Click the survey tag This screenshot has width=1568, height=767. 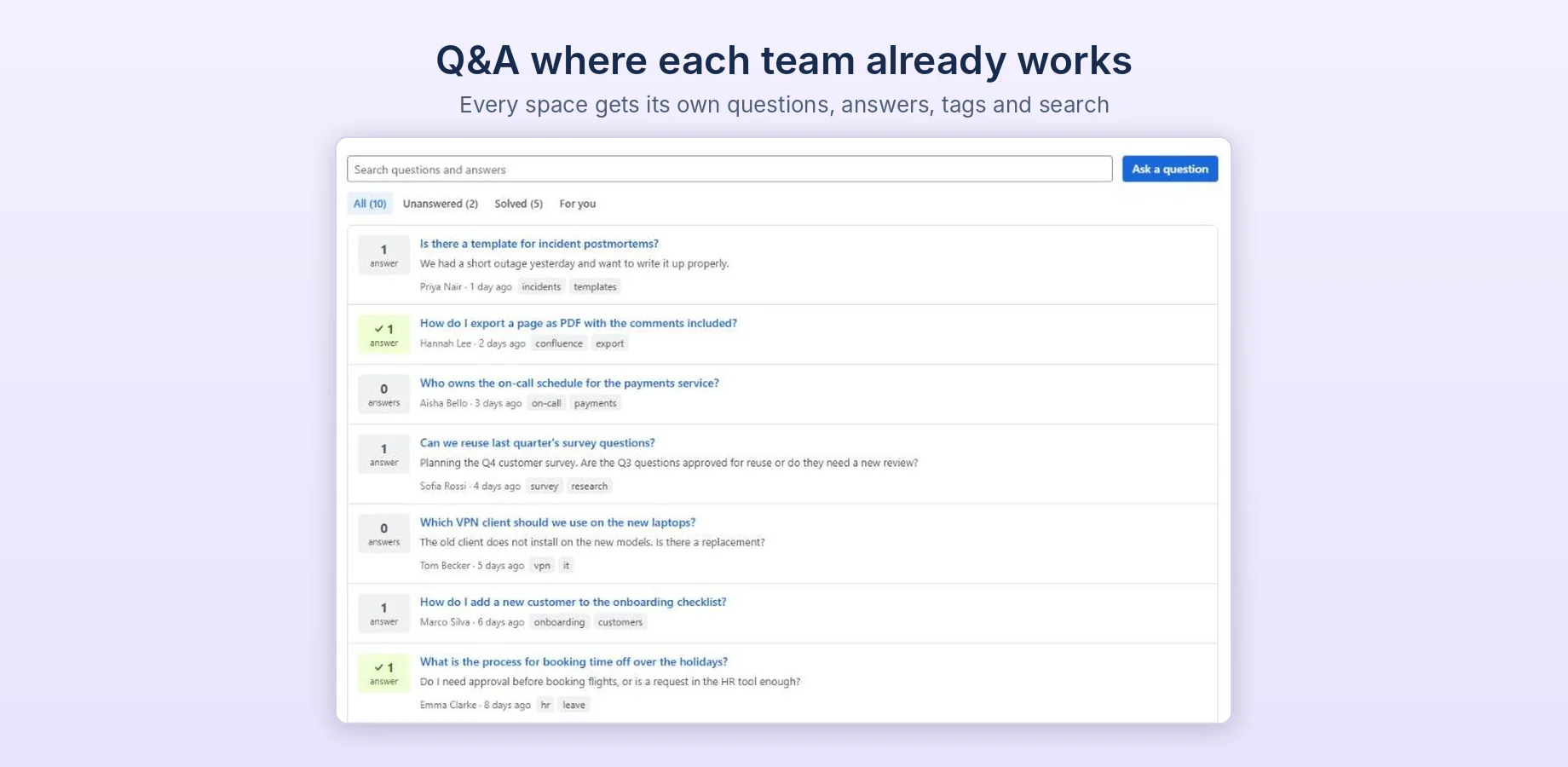(544, 487)
